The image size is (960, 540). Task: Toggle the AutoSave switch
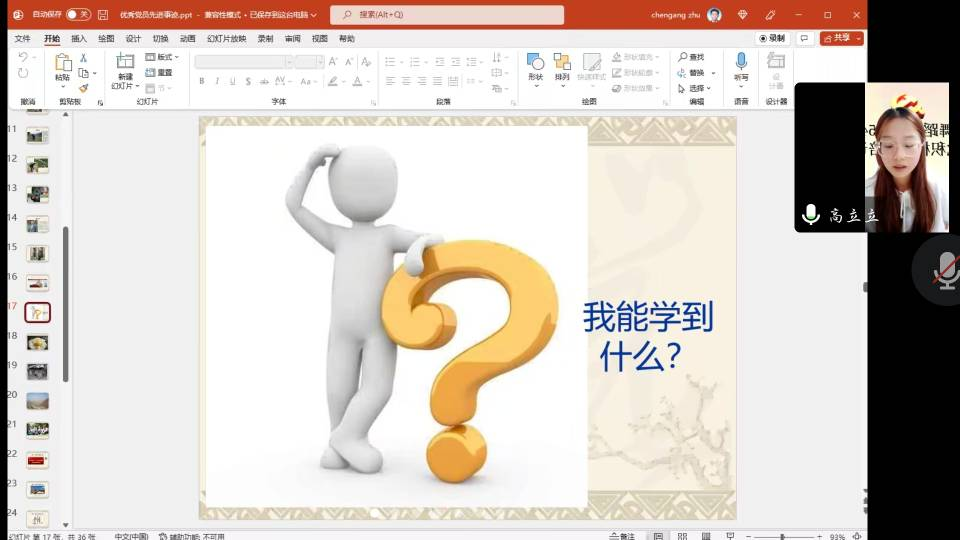[77, 15]
